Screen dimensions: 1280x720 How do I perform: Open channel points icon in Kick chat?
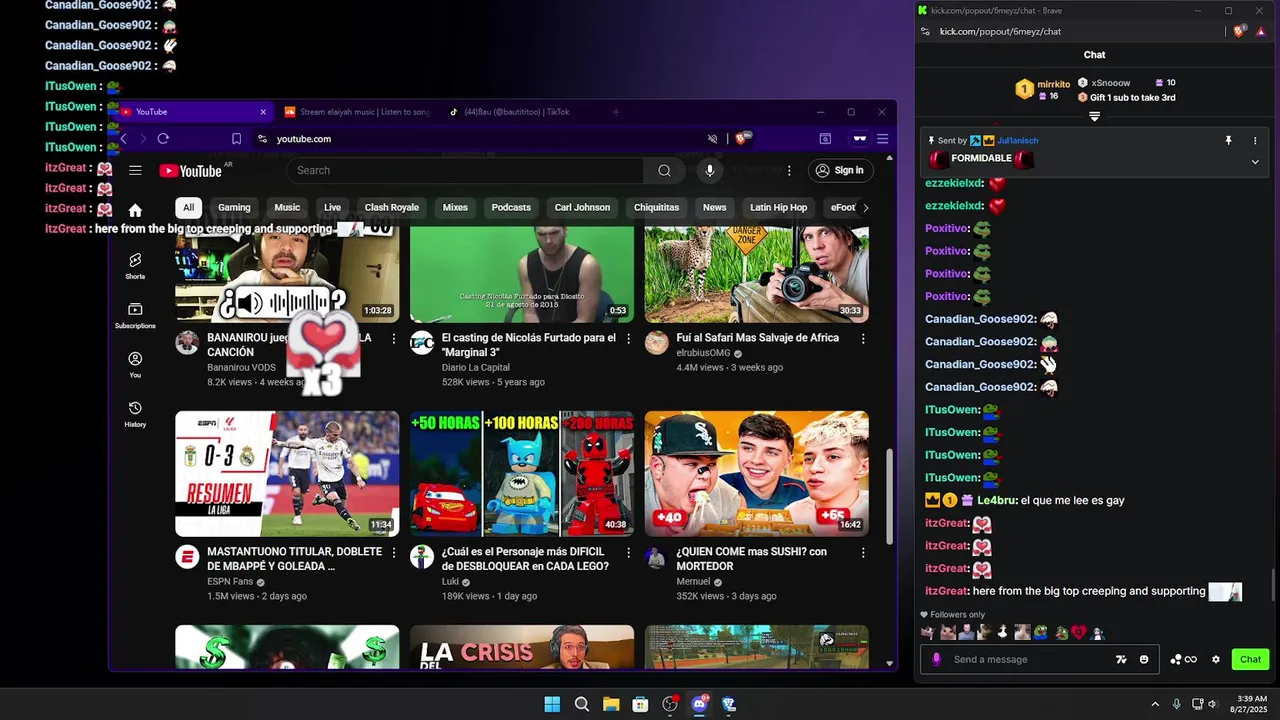coord(1183,659)
